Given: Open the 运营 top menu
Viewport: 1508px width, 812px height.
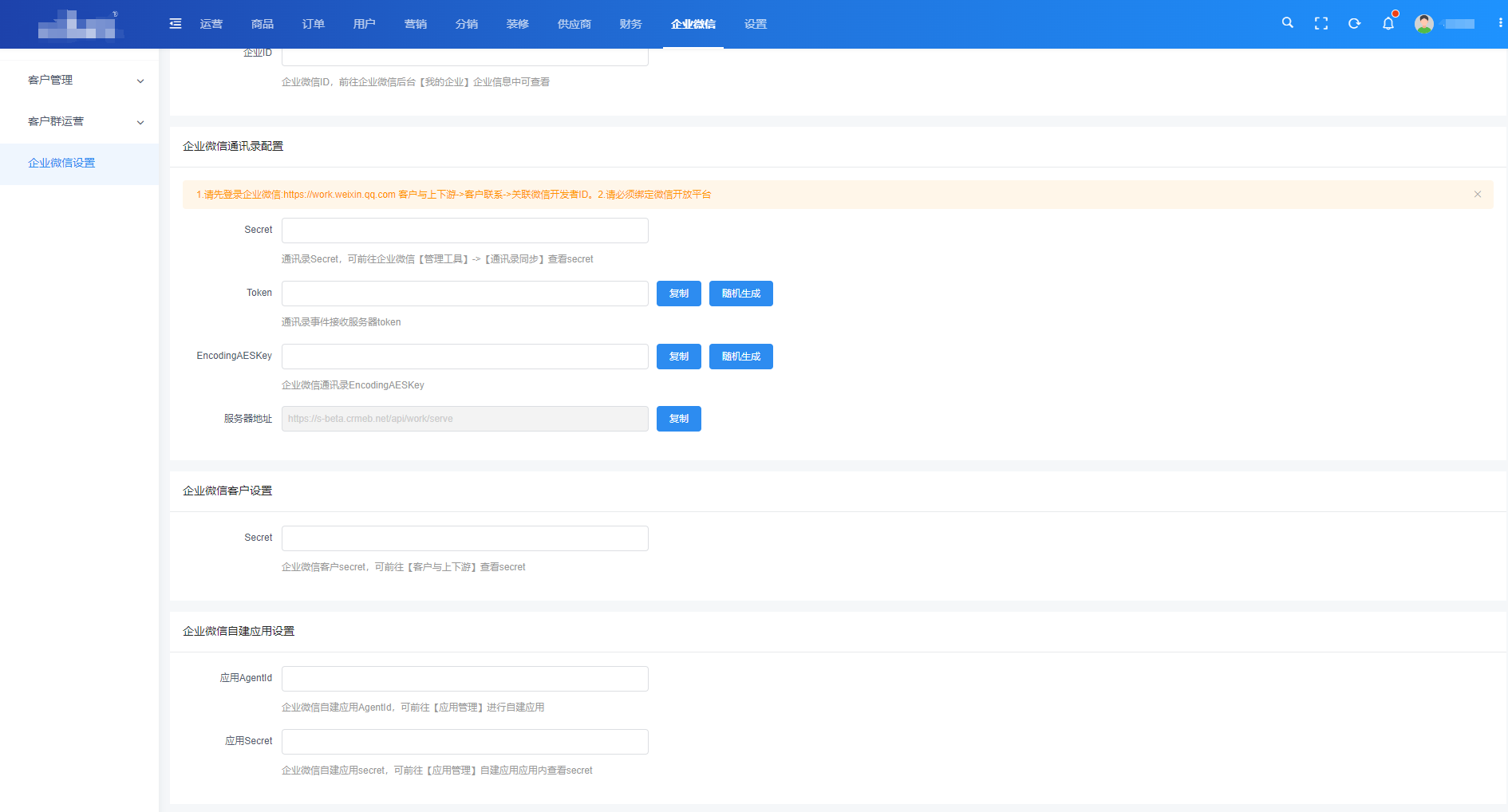Looking at the screenshot, I should [x=211, y=24].
